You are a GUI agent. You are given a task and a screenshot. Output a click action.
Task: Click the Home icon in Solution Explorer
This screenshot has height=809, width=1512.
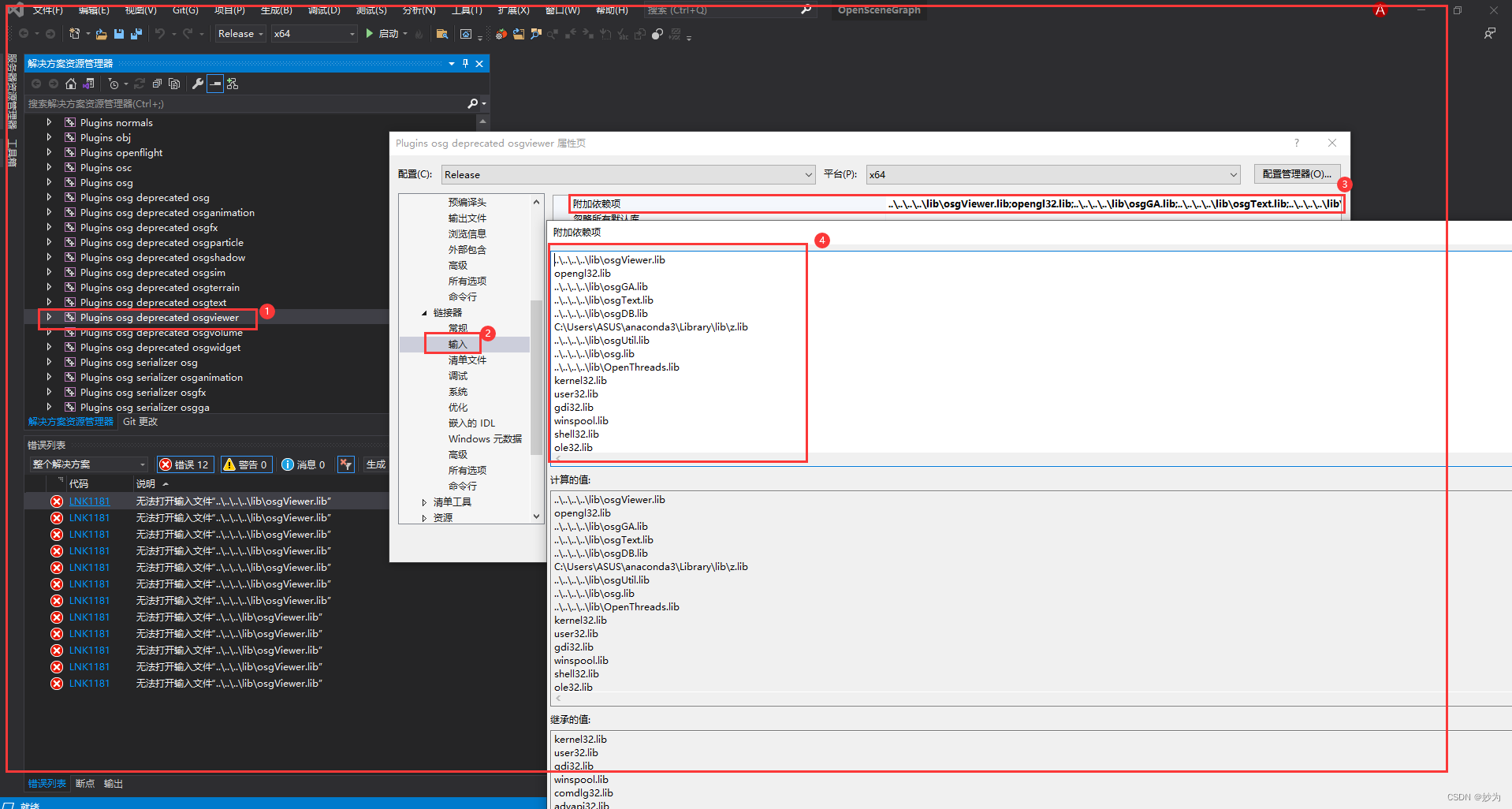pyautogui.click(x=71, y=84)
